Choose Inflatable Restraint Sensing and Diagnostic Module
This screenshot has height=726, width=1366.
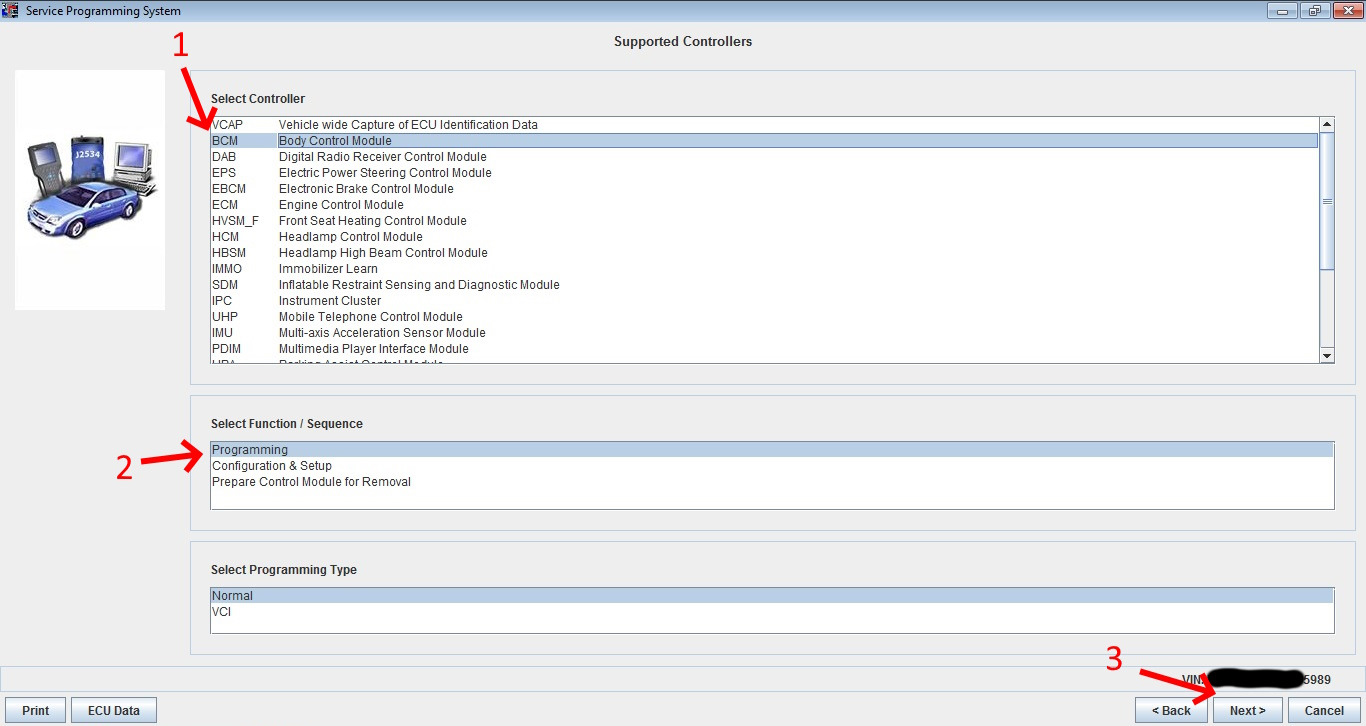pyautogui.click(x=765, y=285)
